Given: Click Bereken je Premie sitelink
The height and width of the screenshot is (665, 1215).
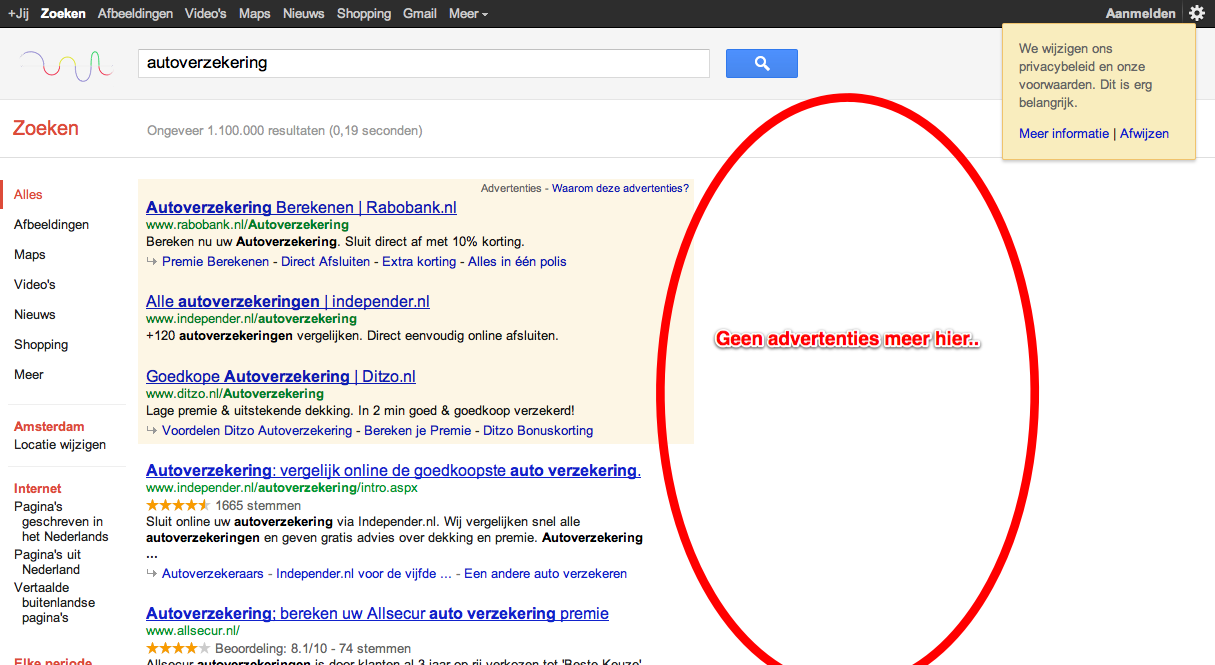Looking at the screenshot, I should 417,431.
